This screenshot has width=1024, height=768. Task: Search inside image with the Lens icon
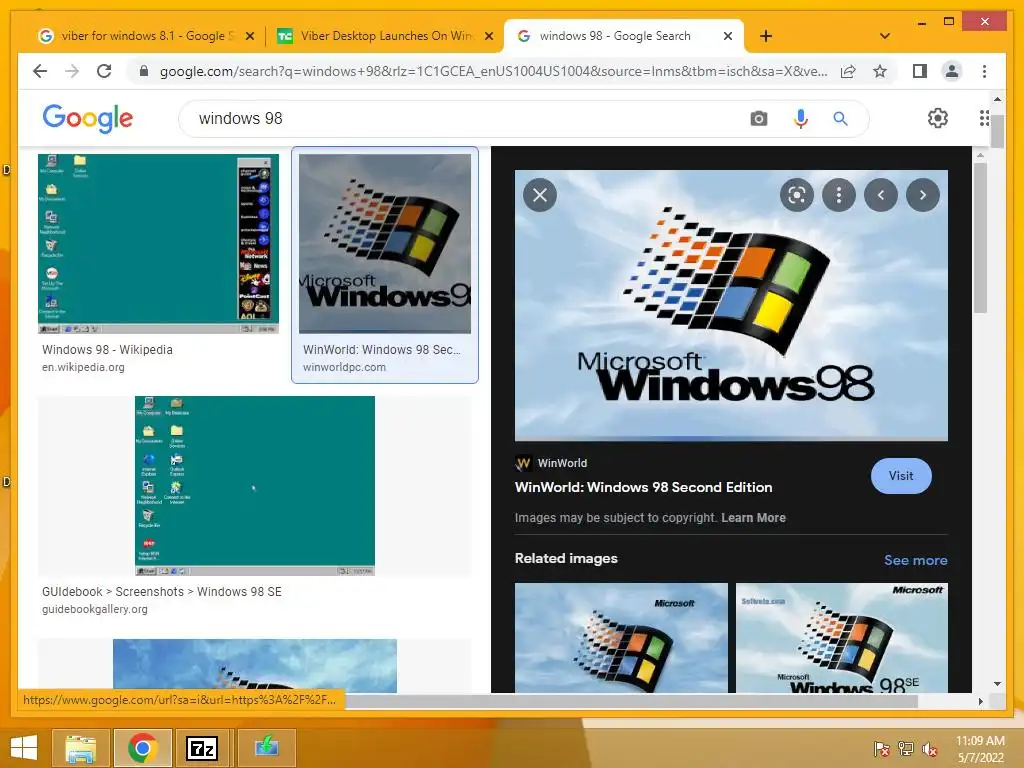tap(797, 195)
